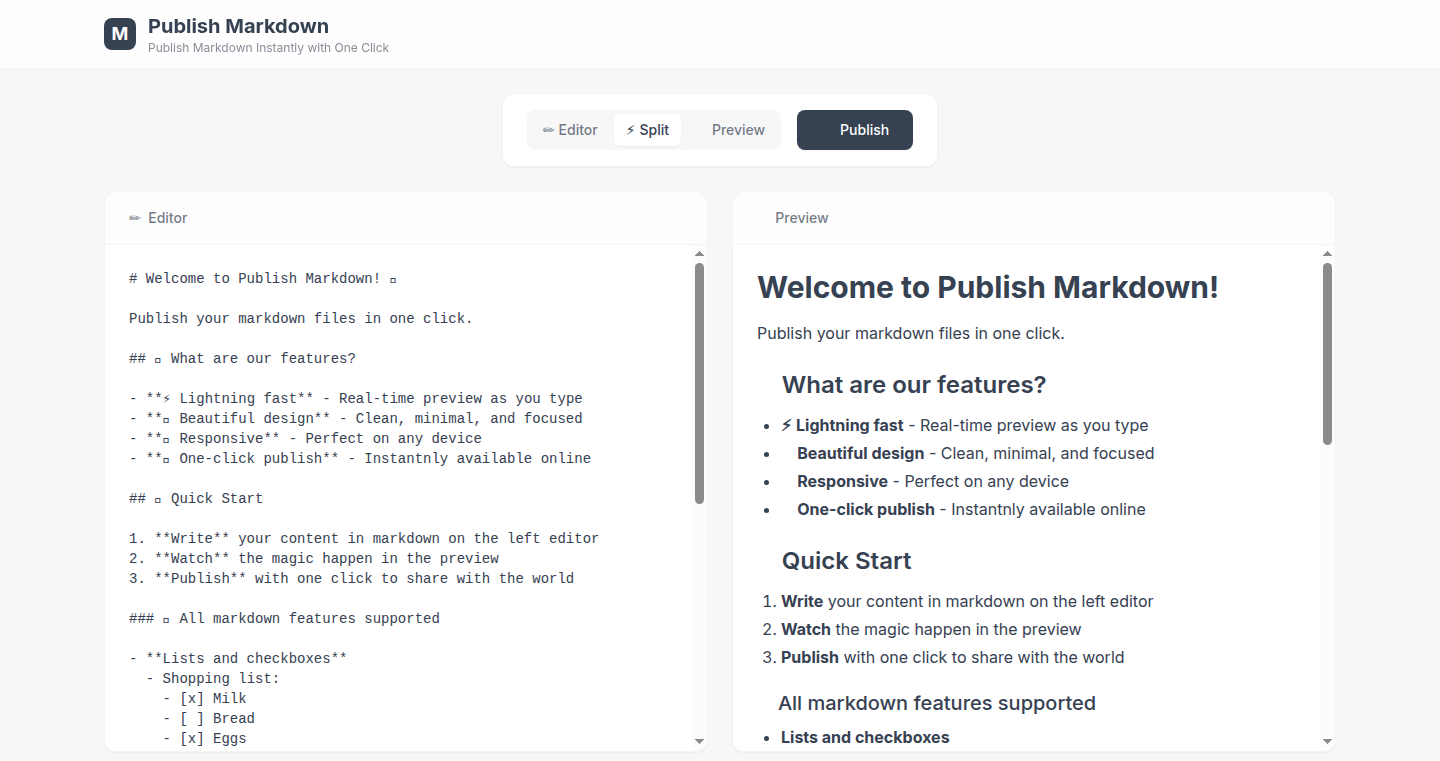Switch to Preview view mode

click(x=731, y=130)
